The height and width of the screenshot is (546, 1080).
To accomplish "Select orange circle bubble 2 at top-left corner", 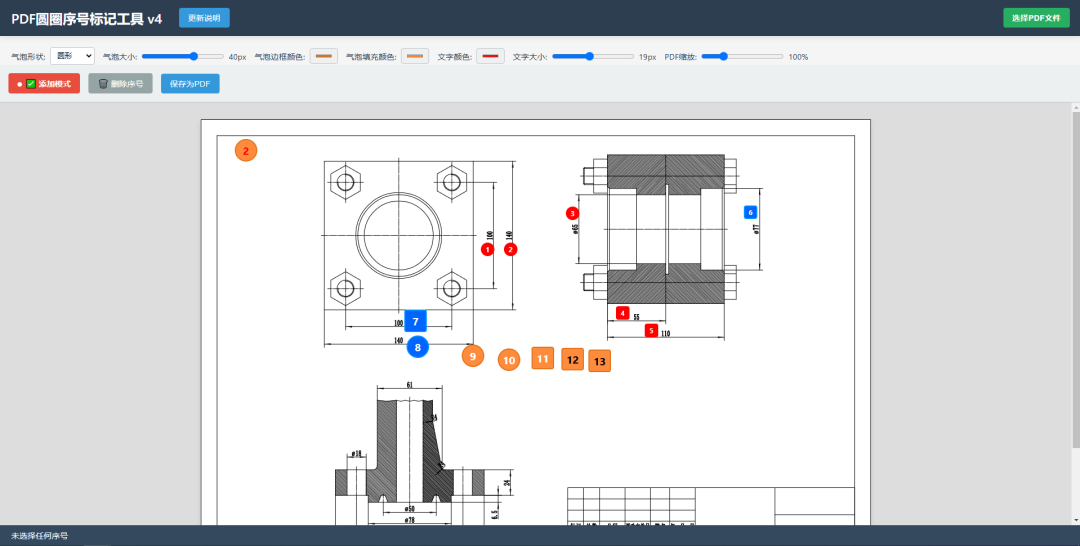I will pos(246,150).
